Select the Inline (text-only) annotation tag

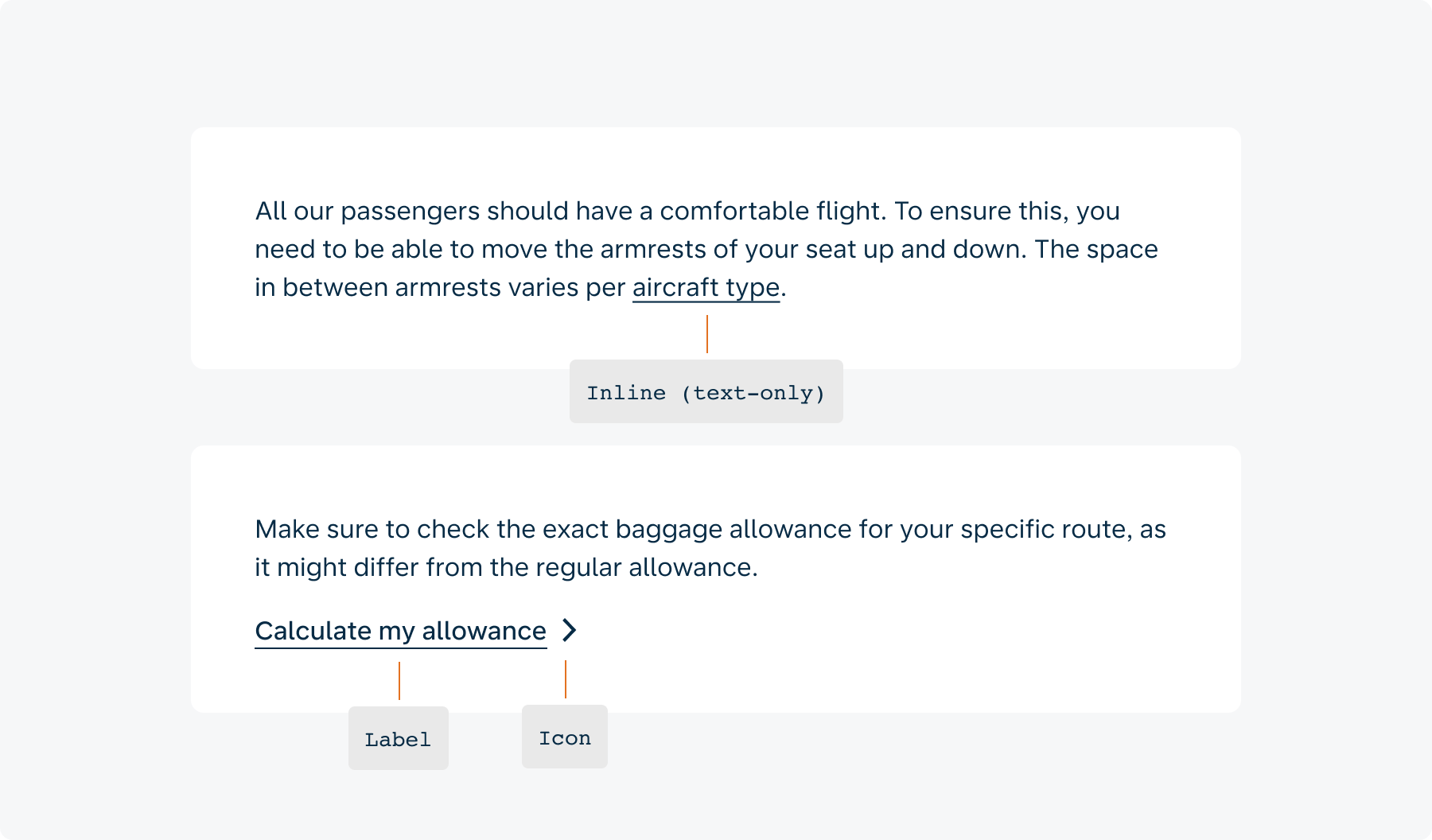pos(706,391)
